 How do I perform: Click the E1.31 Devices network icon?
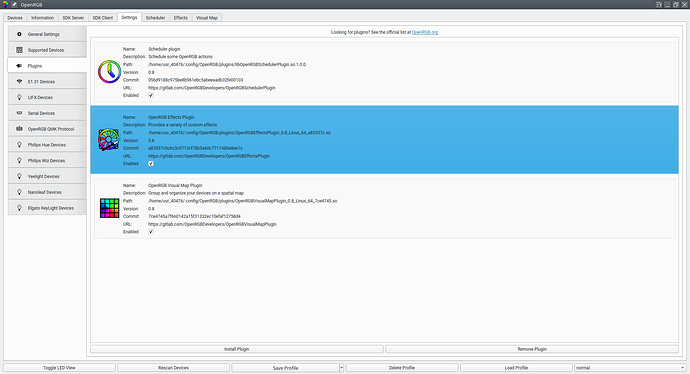coord(19,81)
